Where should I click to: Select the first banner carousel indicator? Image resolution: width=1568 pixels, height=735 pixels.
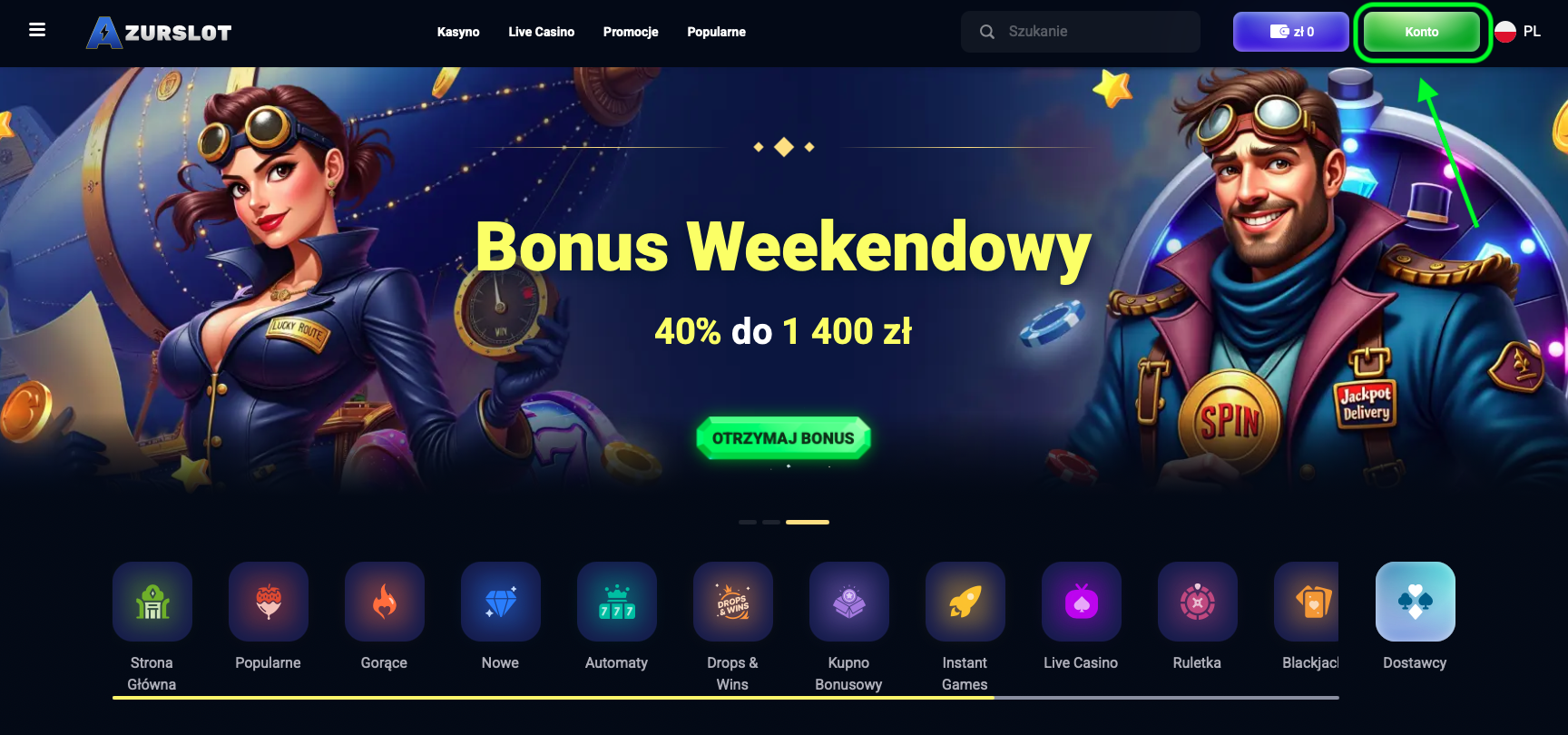(748, 522)
